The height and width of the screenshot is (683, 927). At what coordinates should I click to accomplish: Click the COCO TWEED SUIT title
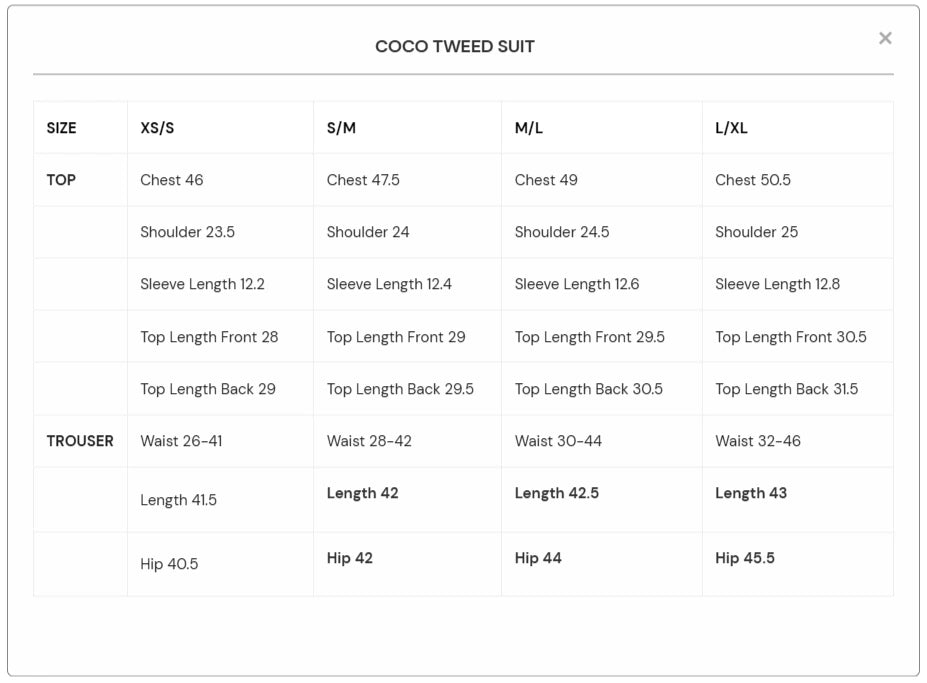[455, 45]
